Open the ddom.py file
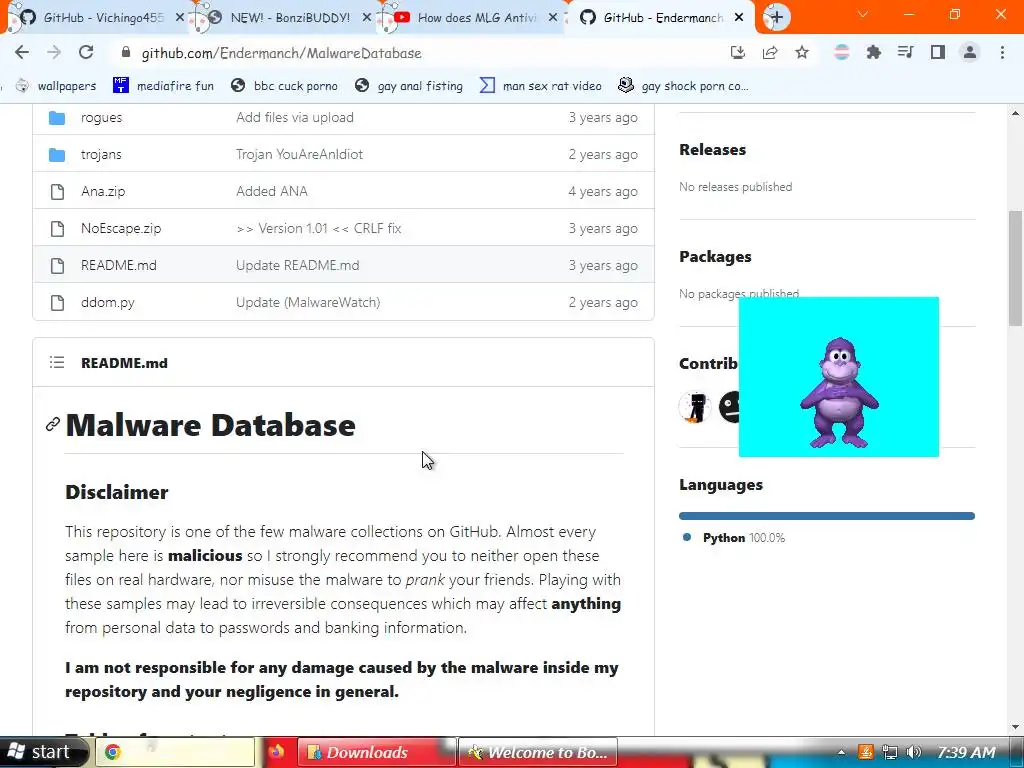 click(108, 302)
